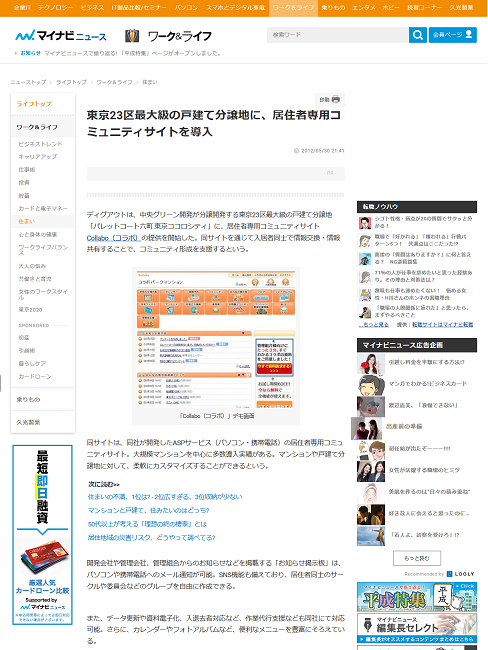The height and width of the screenshot is (650, 488).
Task: Focus the search keyword input field
Action: point(337,35)
